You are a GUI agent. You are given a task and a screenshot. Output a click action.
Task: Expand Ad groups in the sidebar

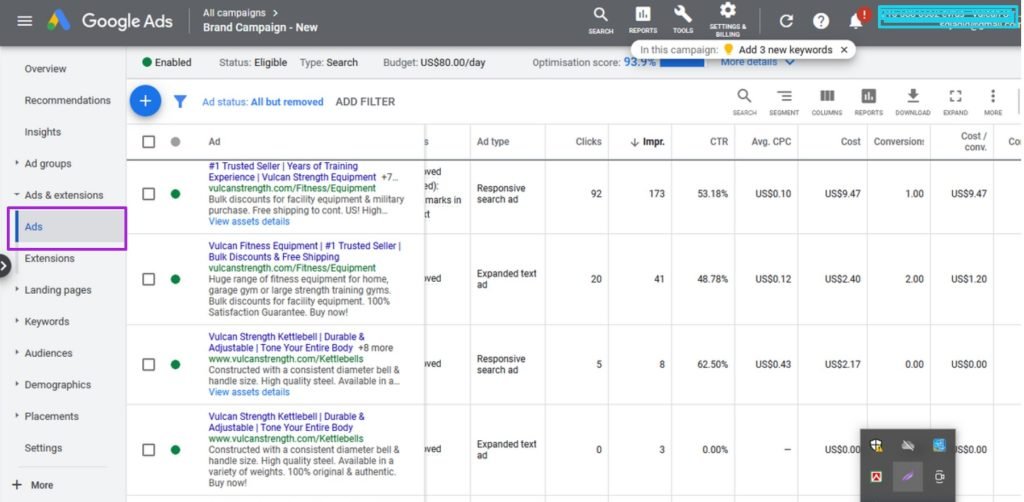[47, 164]
